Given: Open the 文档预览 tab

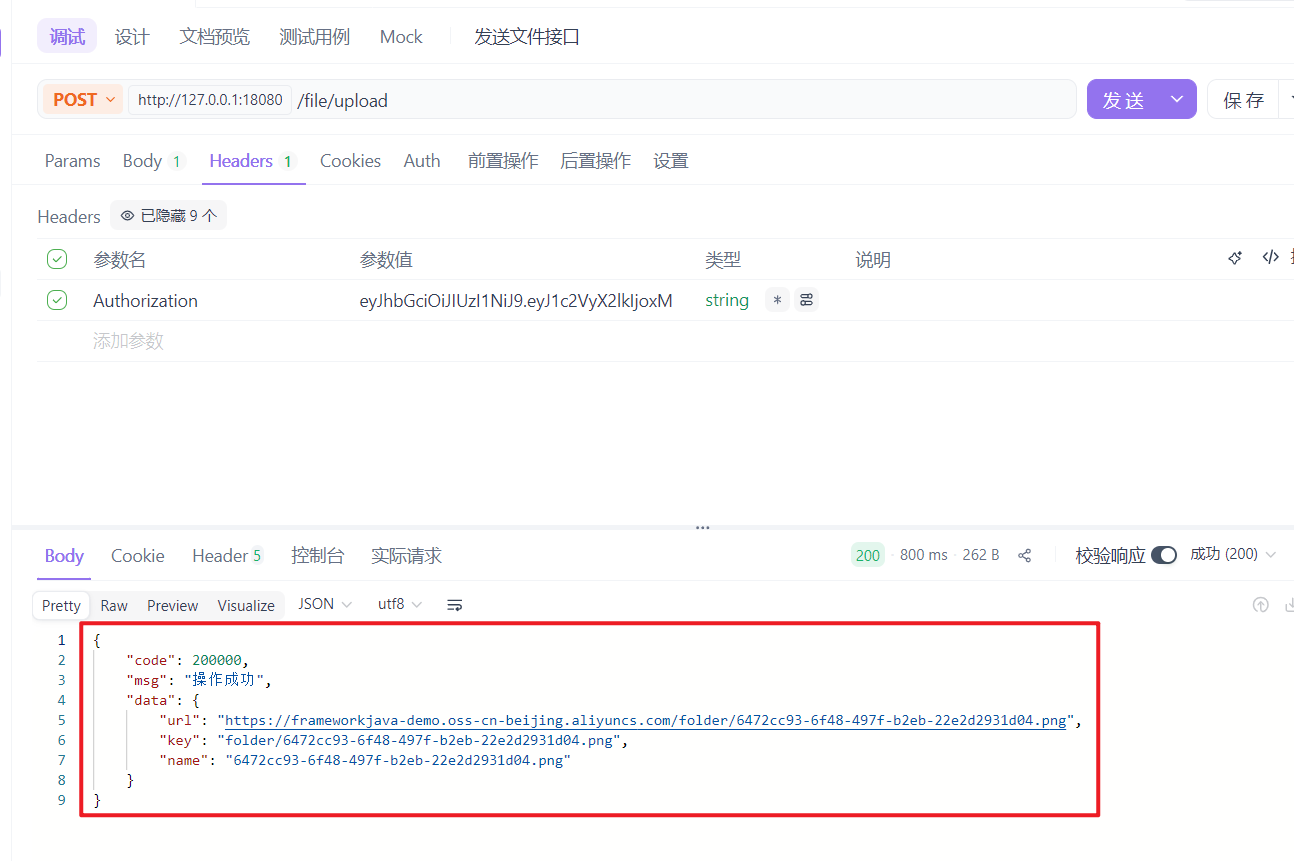Looking at the screenshot, I should click(x=215, y=37).
